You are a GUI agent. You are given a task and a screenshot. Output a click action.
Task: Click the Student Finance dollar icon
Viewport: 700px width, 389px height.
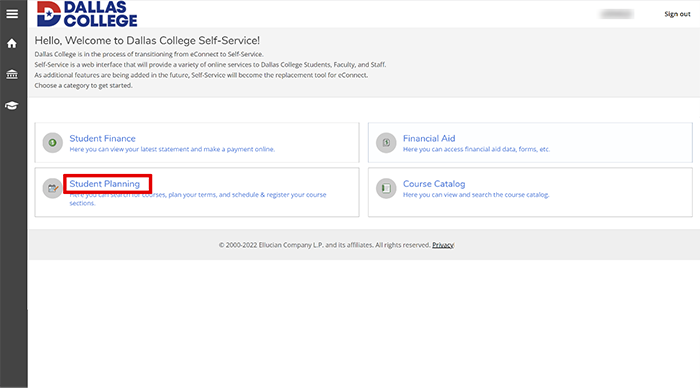pyautogui.click(x=53, y=142)
